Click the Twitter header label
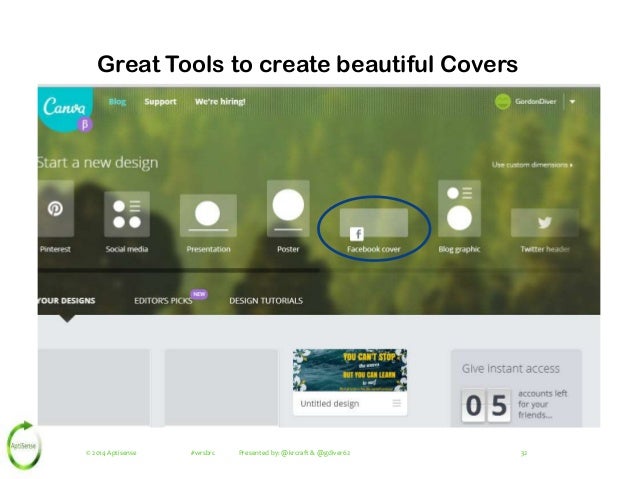The width and height of the screenshot is (638, 479). click(545, 249)
